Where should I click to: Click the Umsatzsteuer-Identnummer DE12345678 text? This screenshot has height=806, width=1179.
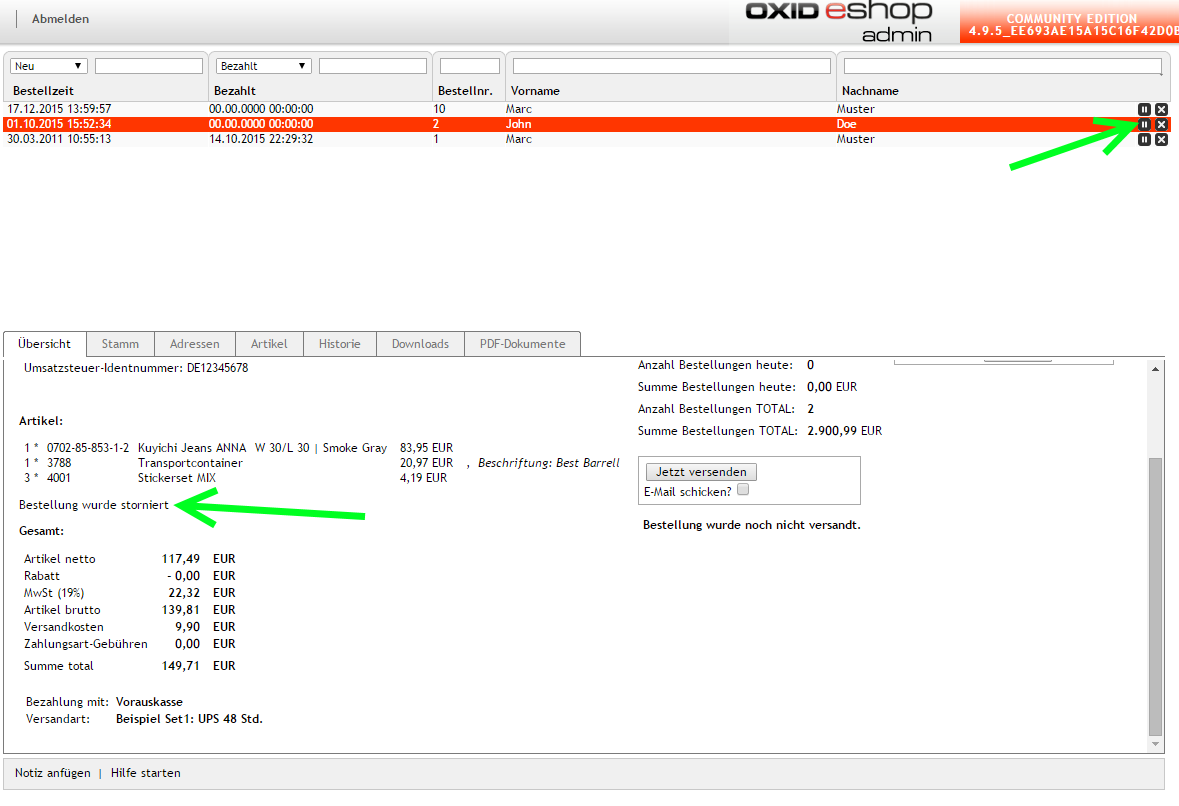(x=136, y=368)
